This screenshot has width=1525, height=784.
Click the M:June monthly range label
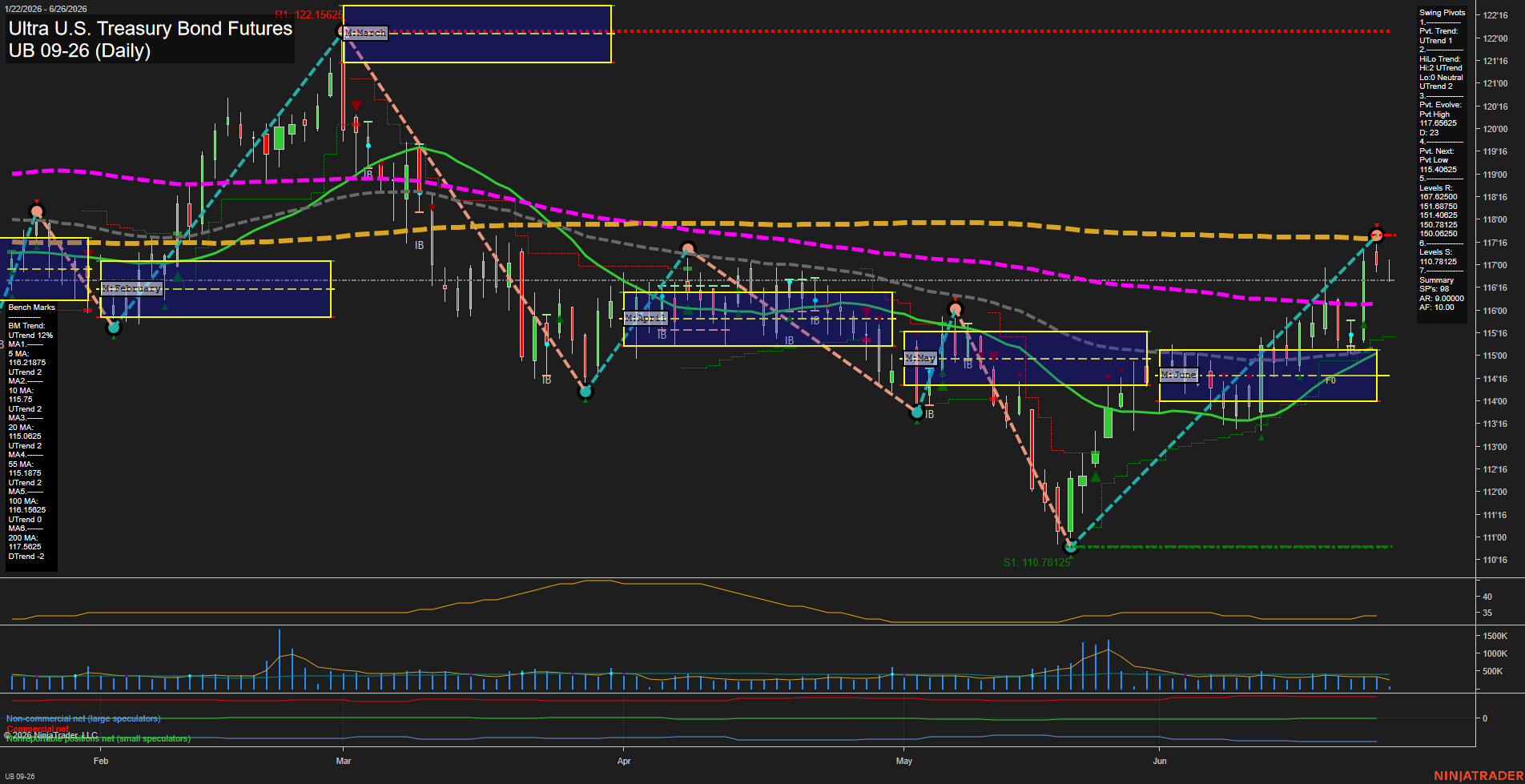[1178, 375]
